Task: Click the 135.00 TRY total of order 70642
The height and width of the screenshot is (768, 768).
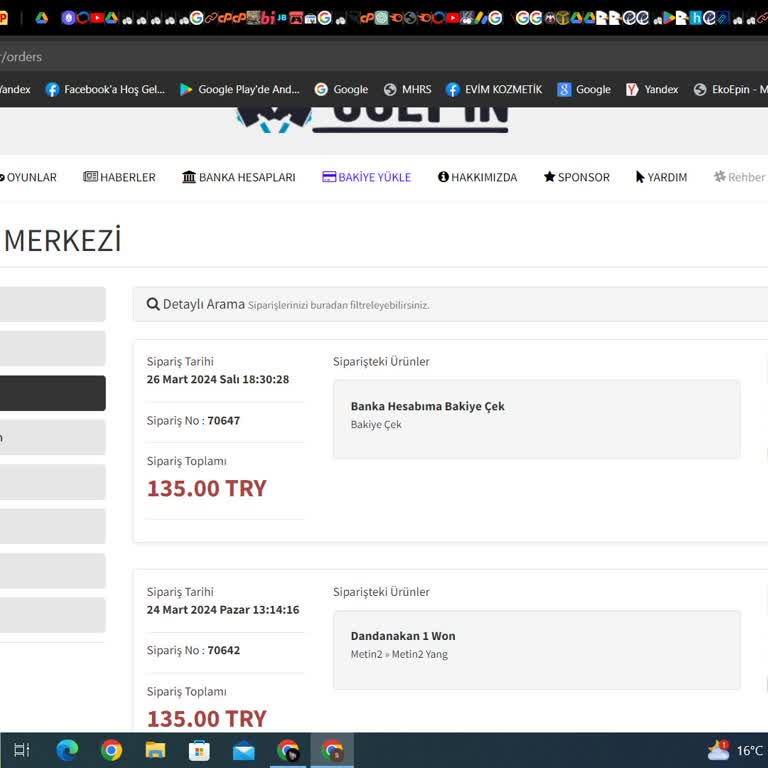Action: pyautogui.click(x=207, y=719)
